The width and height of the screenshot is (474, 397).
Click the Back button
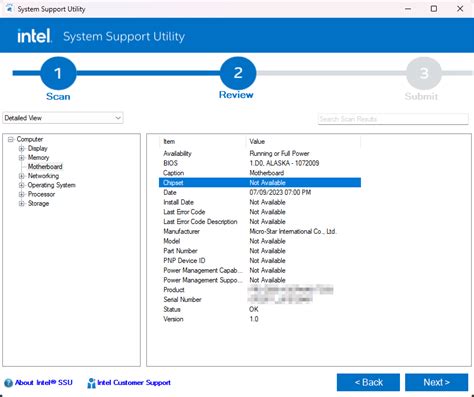coord(368,382)
